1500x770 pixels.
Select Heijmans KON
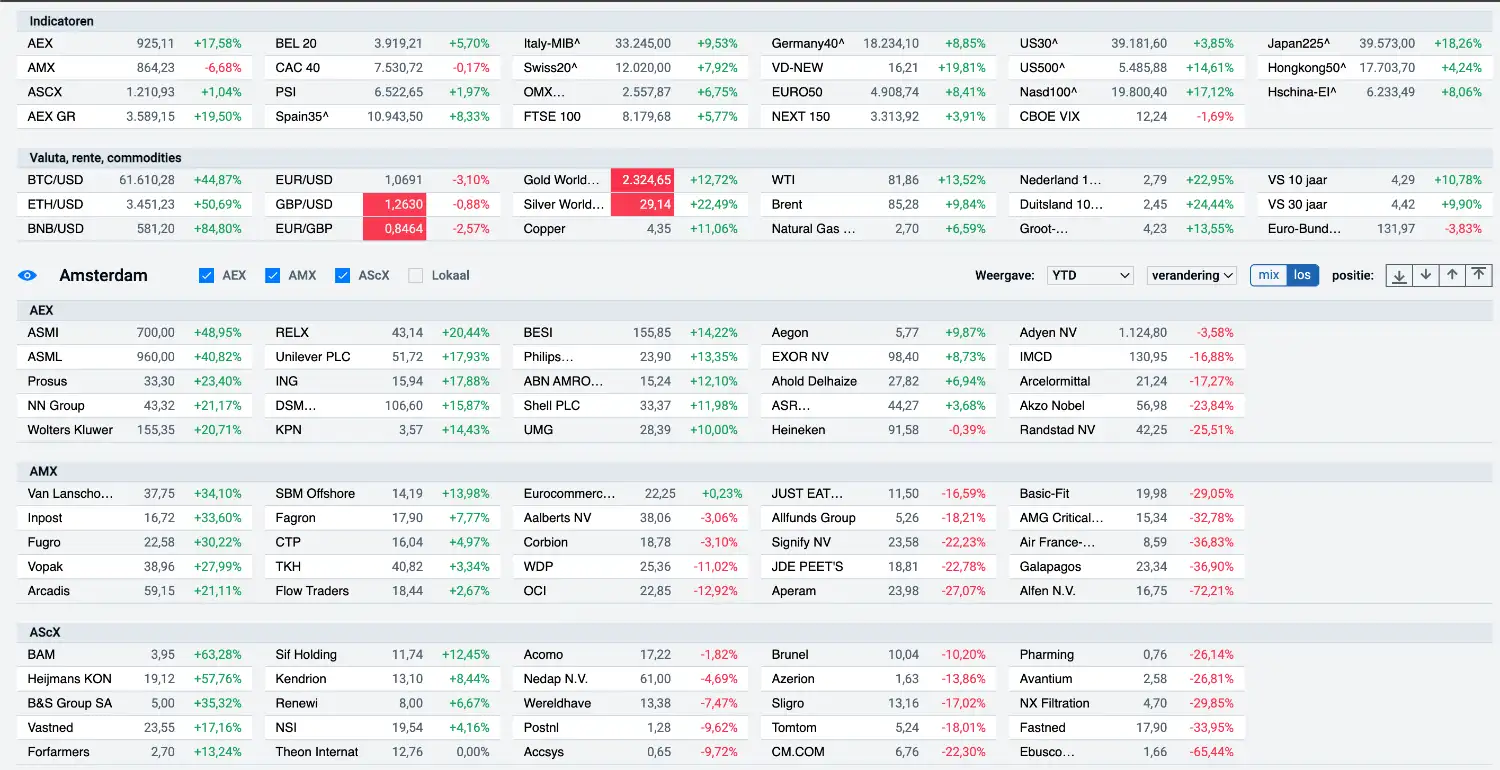[x=70, y=679]
